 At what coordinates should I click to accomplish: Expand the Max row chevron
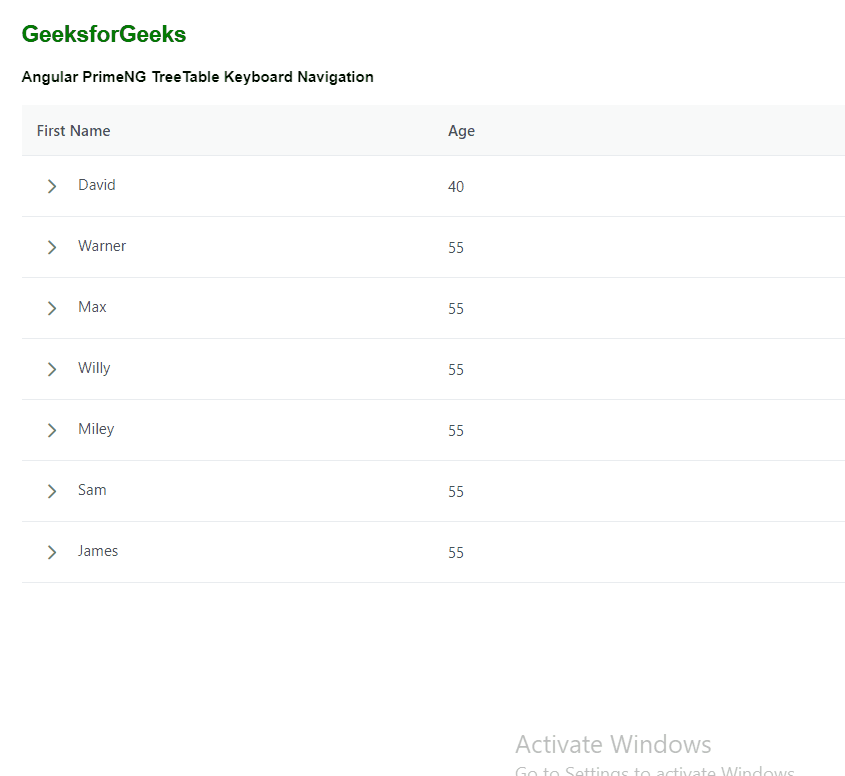click(x=52, y=308)
